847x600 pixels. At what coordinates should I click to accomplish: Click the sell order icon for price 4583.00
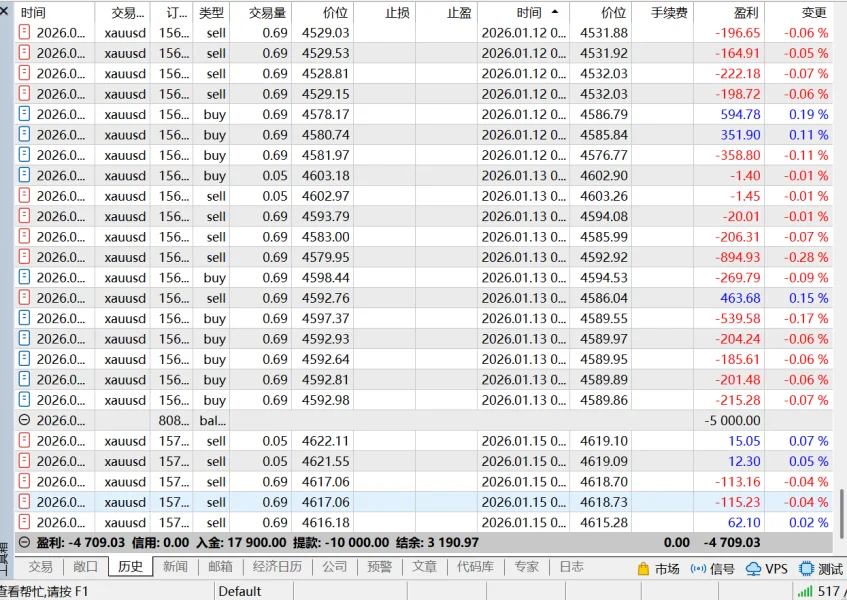click(24, 237)
